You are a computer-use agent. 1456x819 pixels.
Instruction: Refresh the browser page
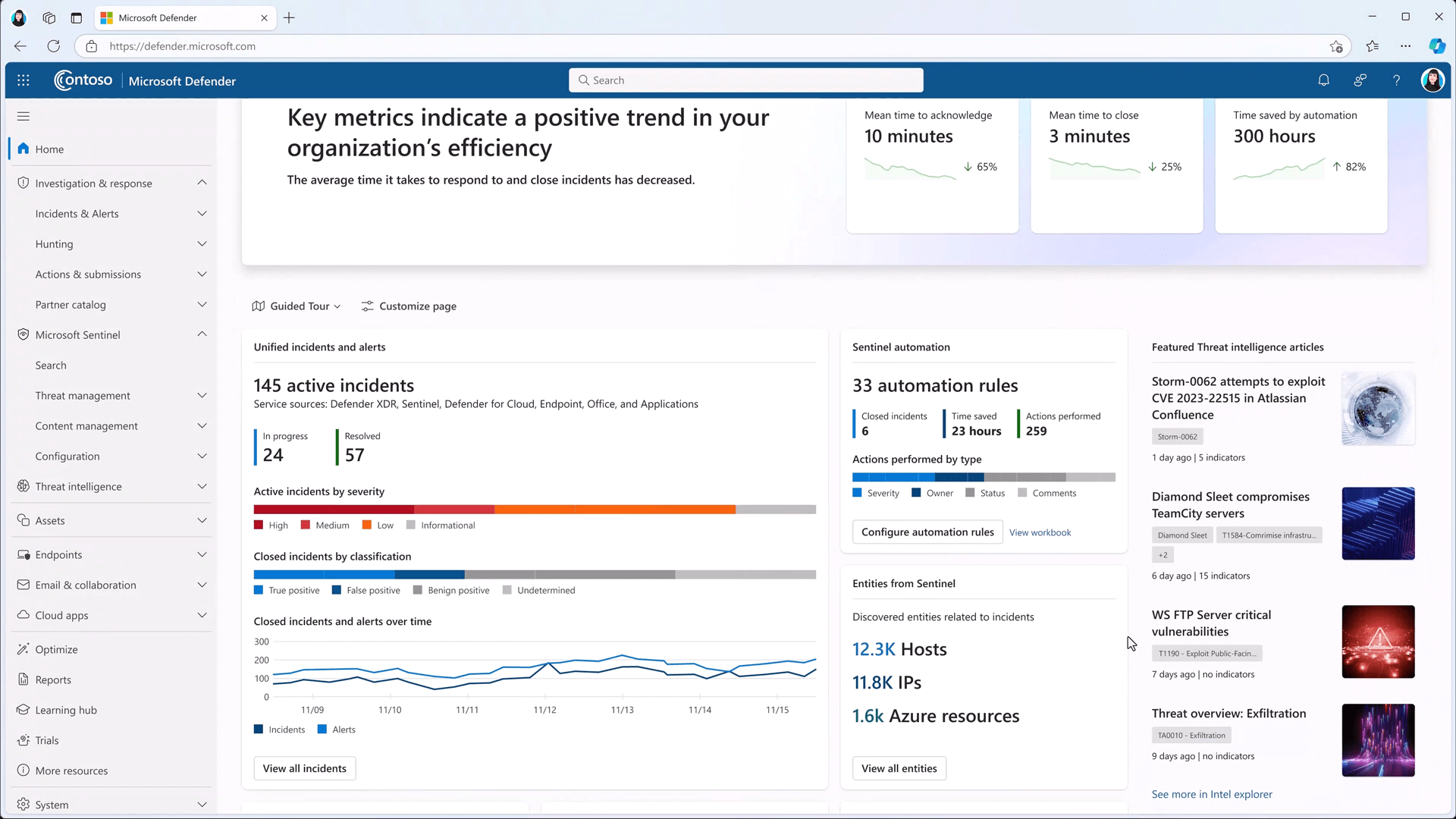[53, 46]
